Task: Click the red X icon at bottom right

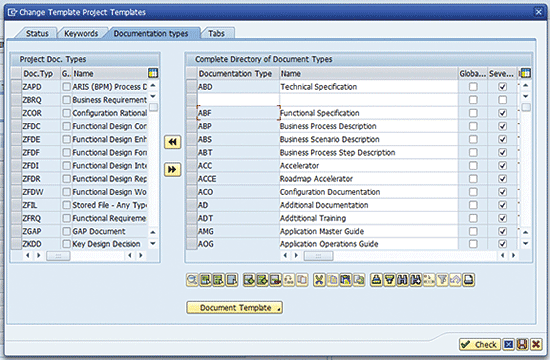Action: pos(536,345)
